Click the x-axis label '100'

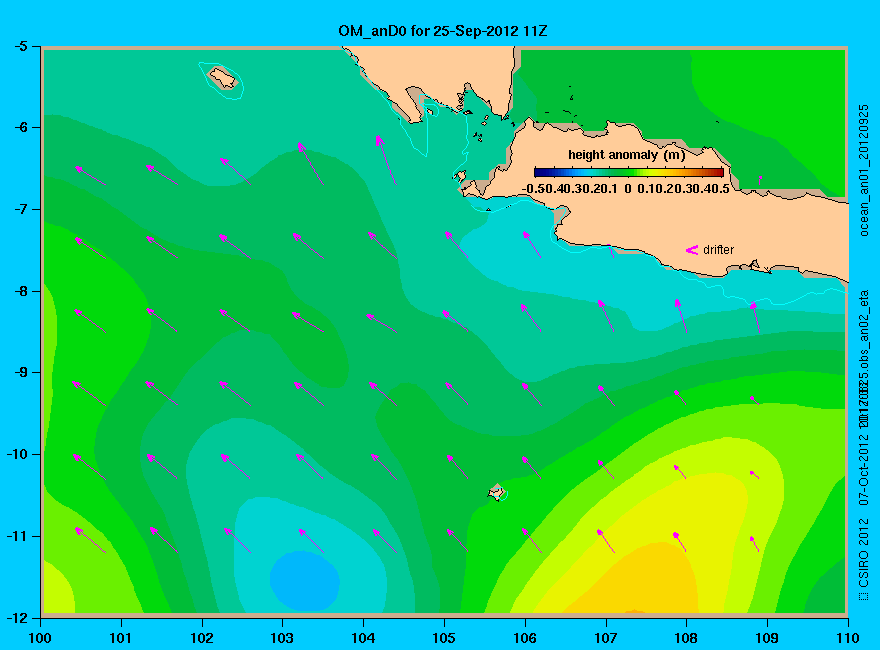[x=40, y=638]
